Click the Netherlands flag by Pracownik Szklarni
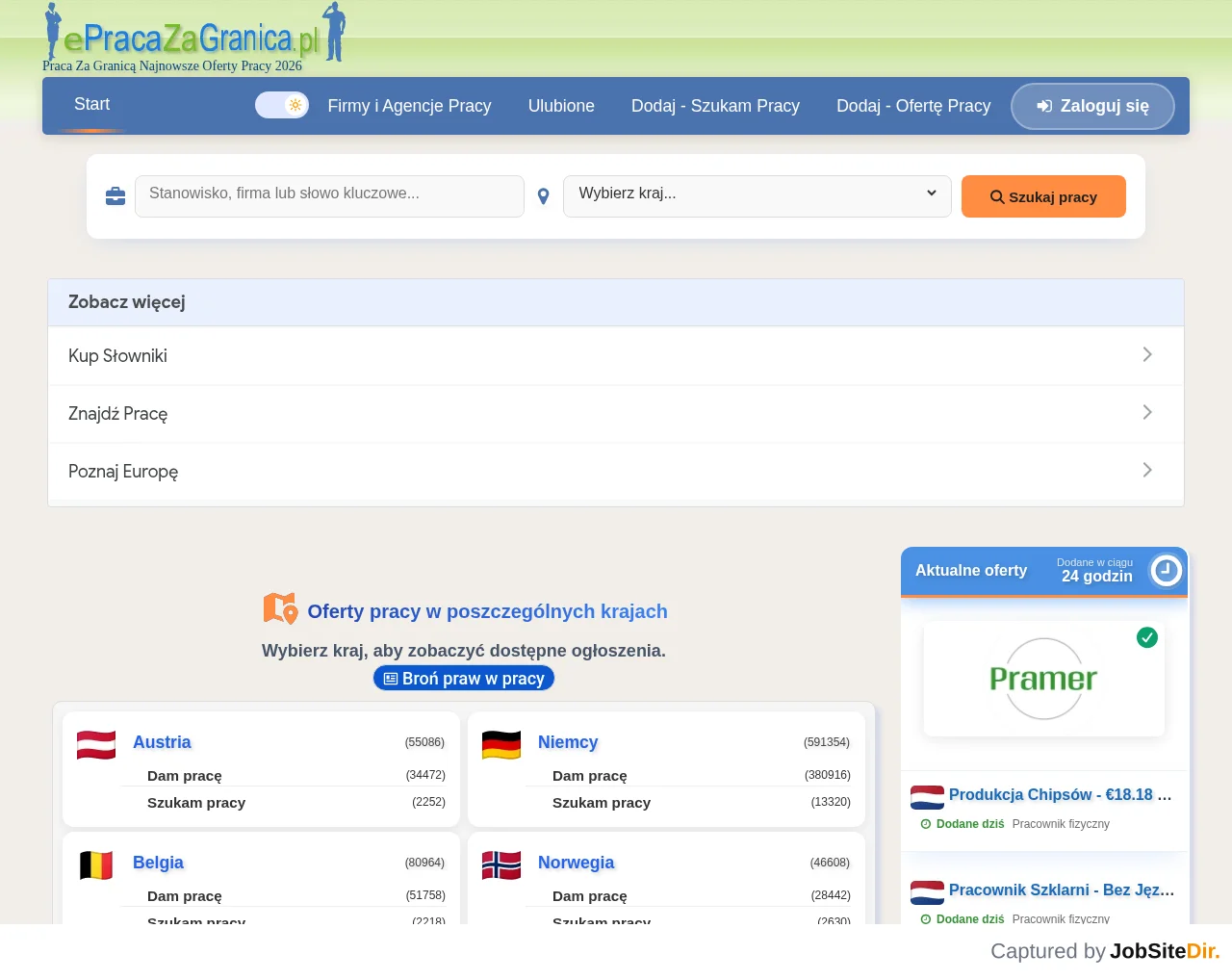 tap(927, 892)
